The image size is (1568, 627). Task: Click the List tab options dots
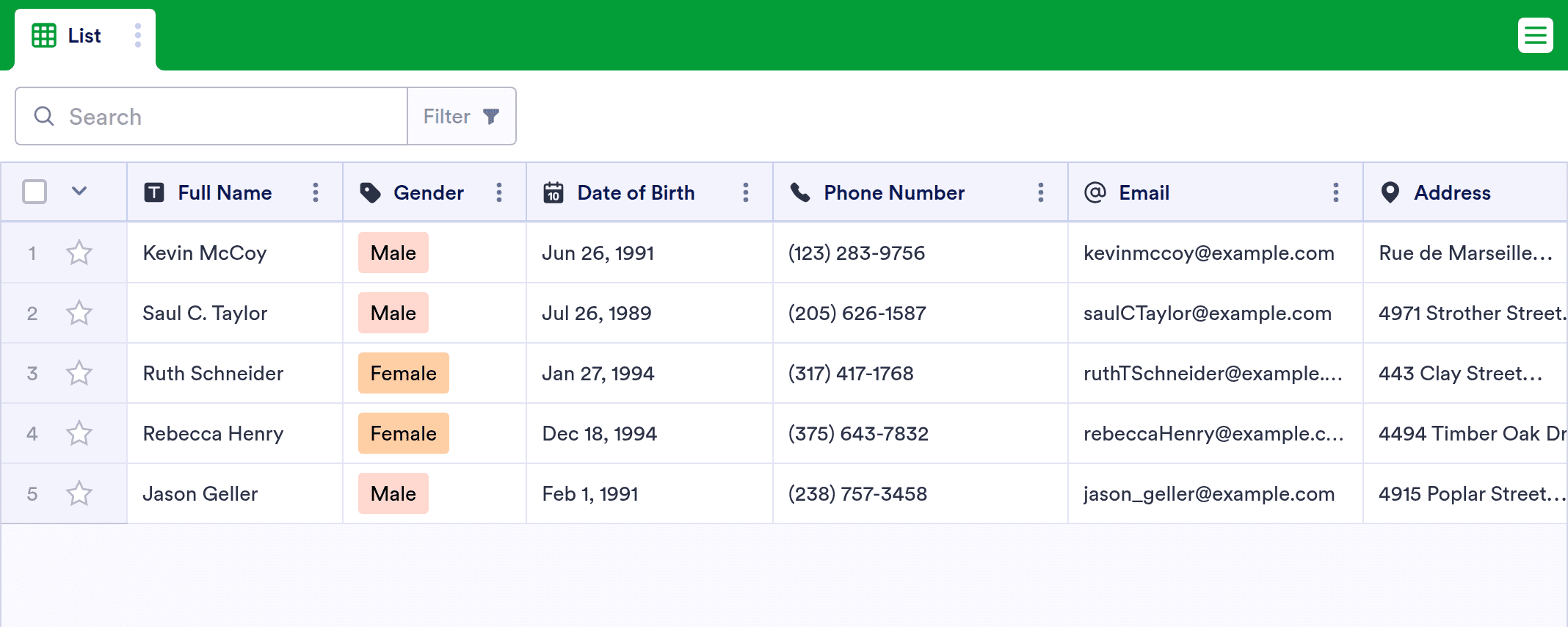pyautogui.click(x=138, y=35)
